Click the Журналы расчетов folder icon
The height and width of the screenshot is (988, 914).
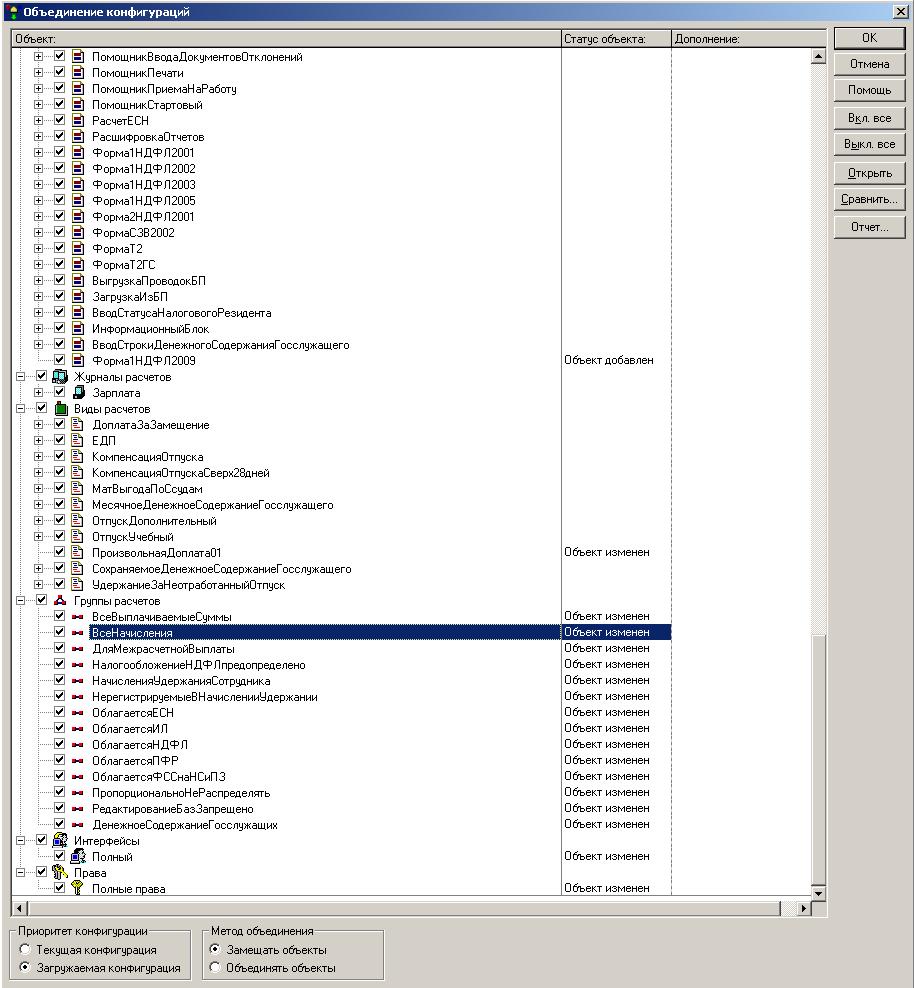(60, 377)
